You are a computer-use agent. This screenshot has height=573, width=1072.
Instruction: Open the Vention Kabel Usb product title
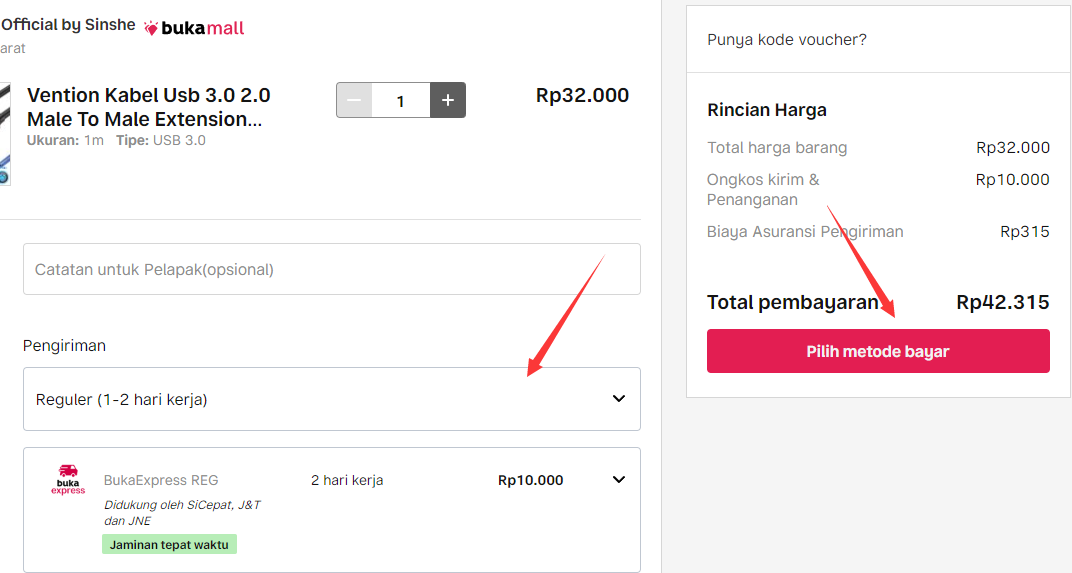coord(148,107)
